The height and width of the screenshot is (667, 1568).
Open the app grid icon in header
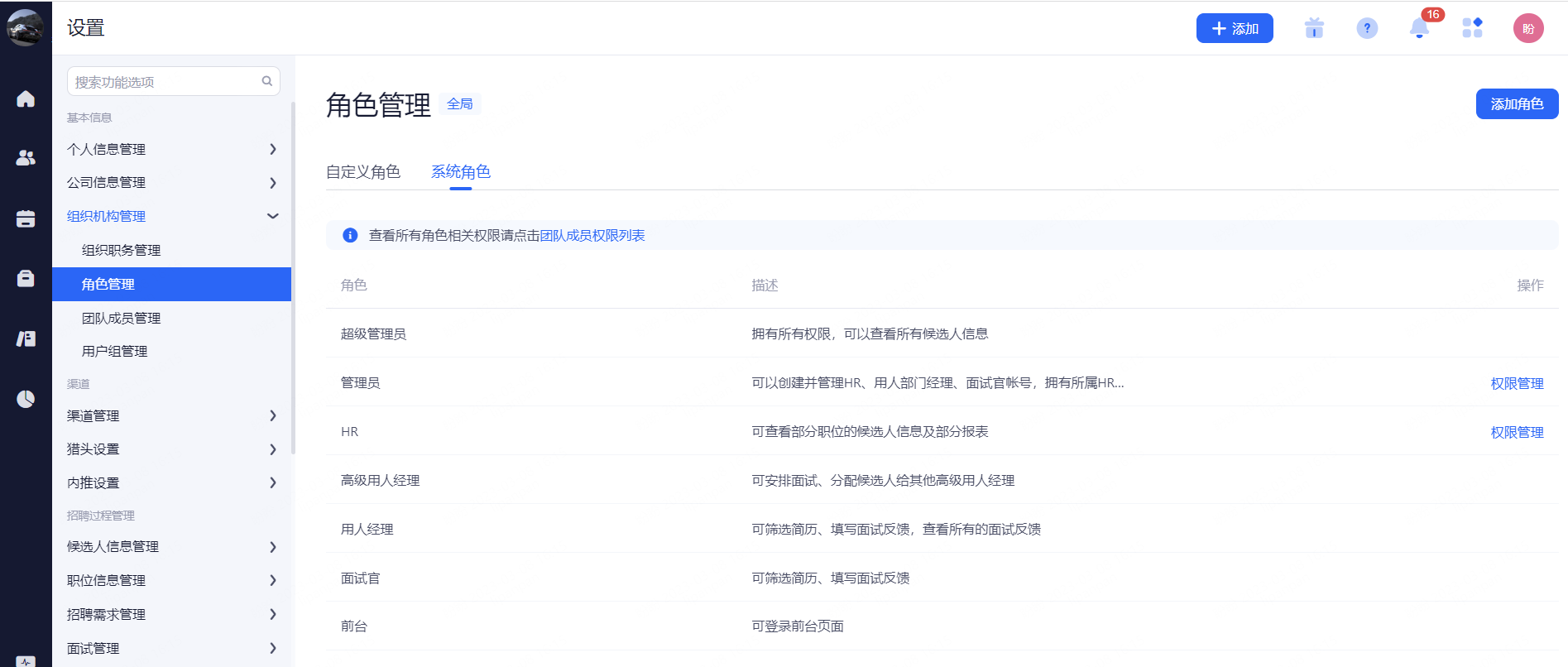coord(1472,28)
